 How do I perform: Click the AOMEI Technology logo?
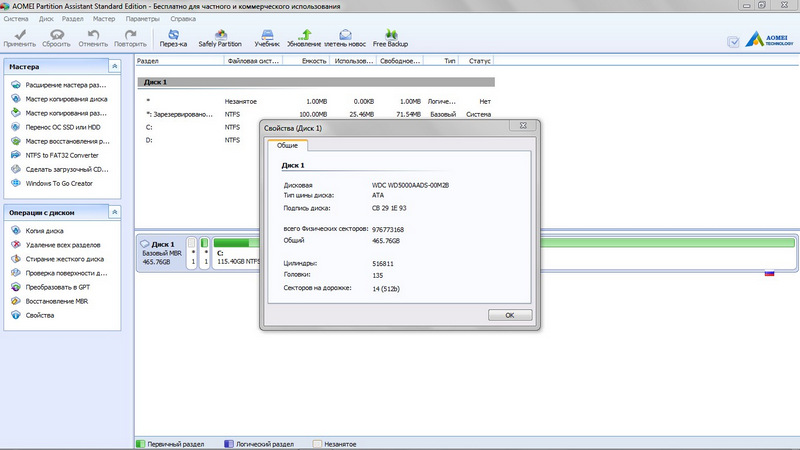(x=769, y=39)
